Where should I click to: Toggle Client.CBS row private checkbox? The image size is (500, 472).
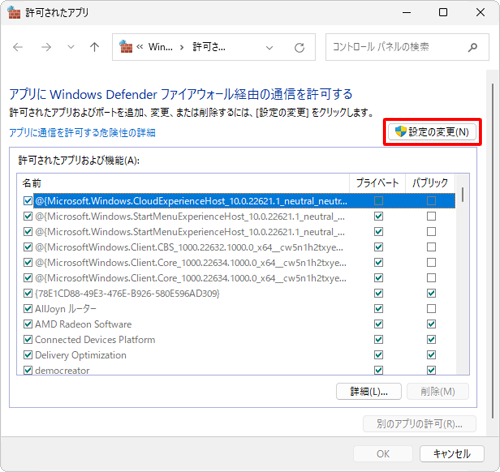click(x=378, y=247)
